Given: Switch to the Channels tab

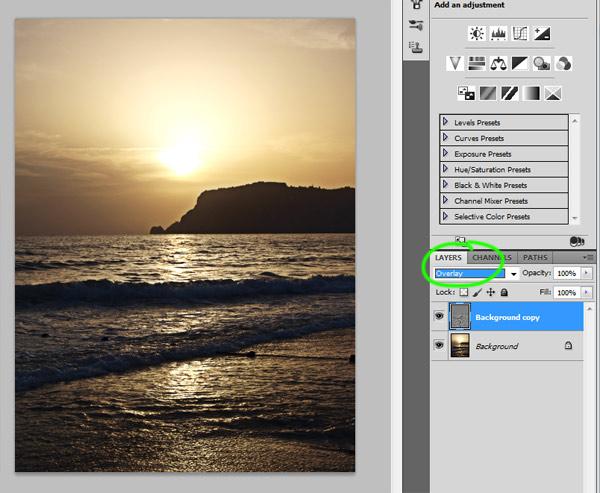Looking at the screenshot, I should tap(492, 258).
